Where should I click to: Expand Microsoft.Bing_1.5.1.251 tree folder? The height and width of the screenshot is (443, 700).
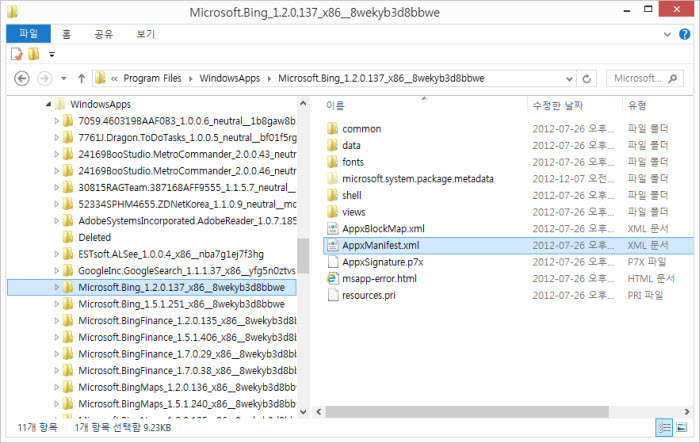[56, 304]
